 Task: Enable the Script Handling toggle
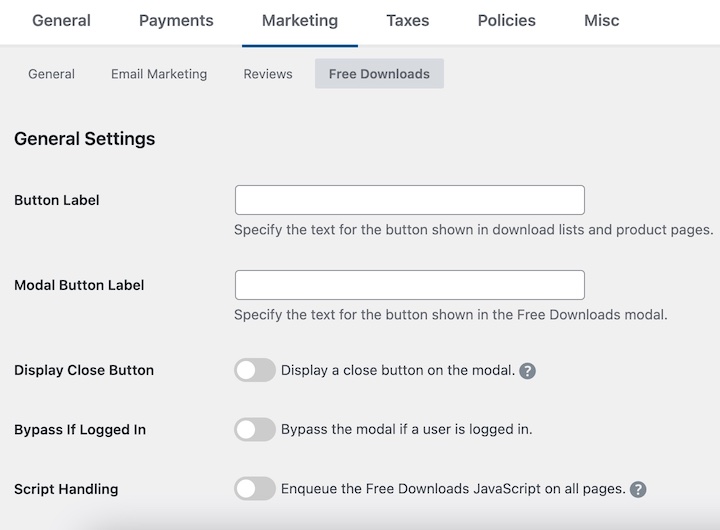tap(255, 489)
